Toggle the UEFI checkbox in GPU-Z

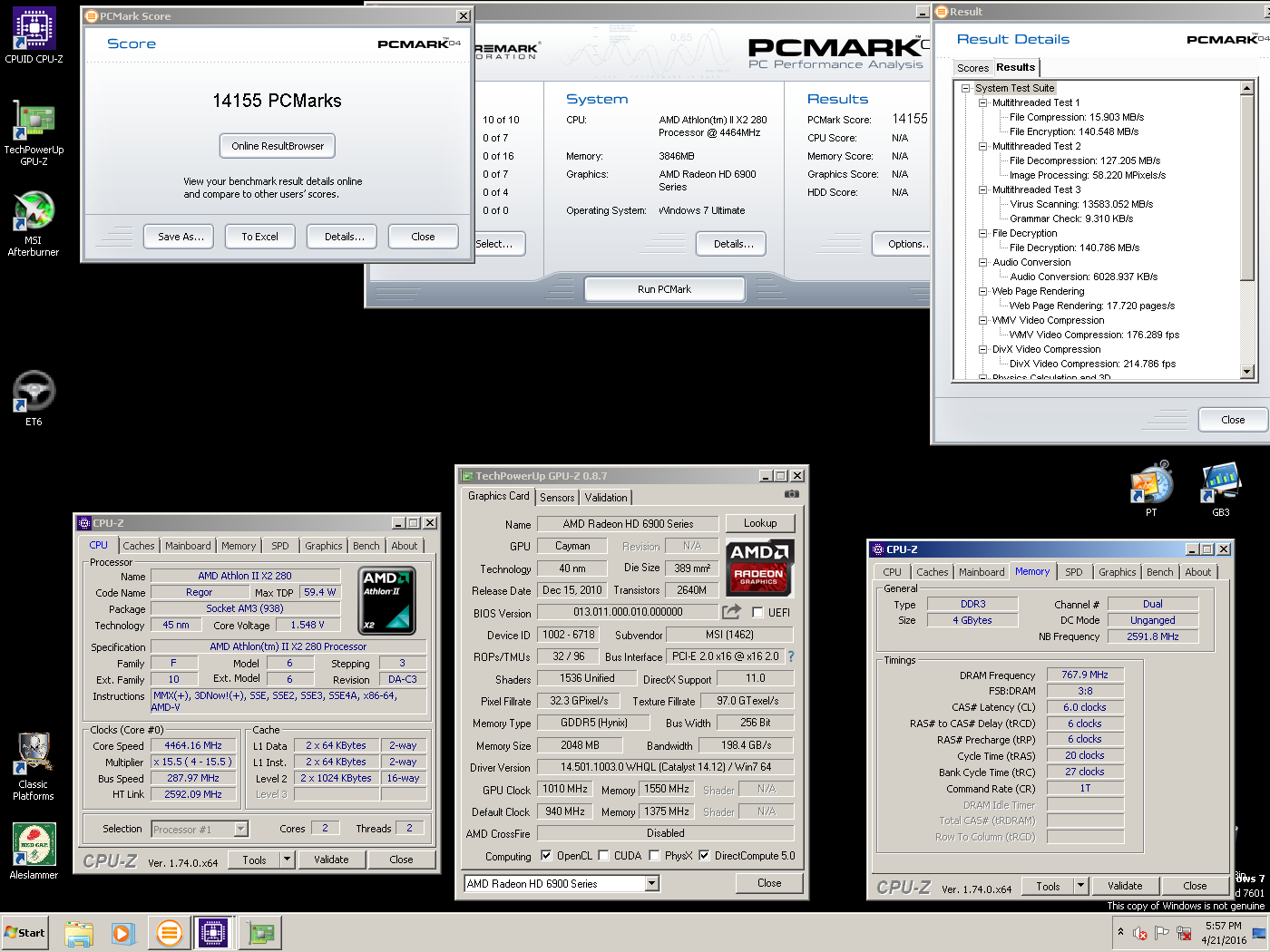758,612
